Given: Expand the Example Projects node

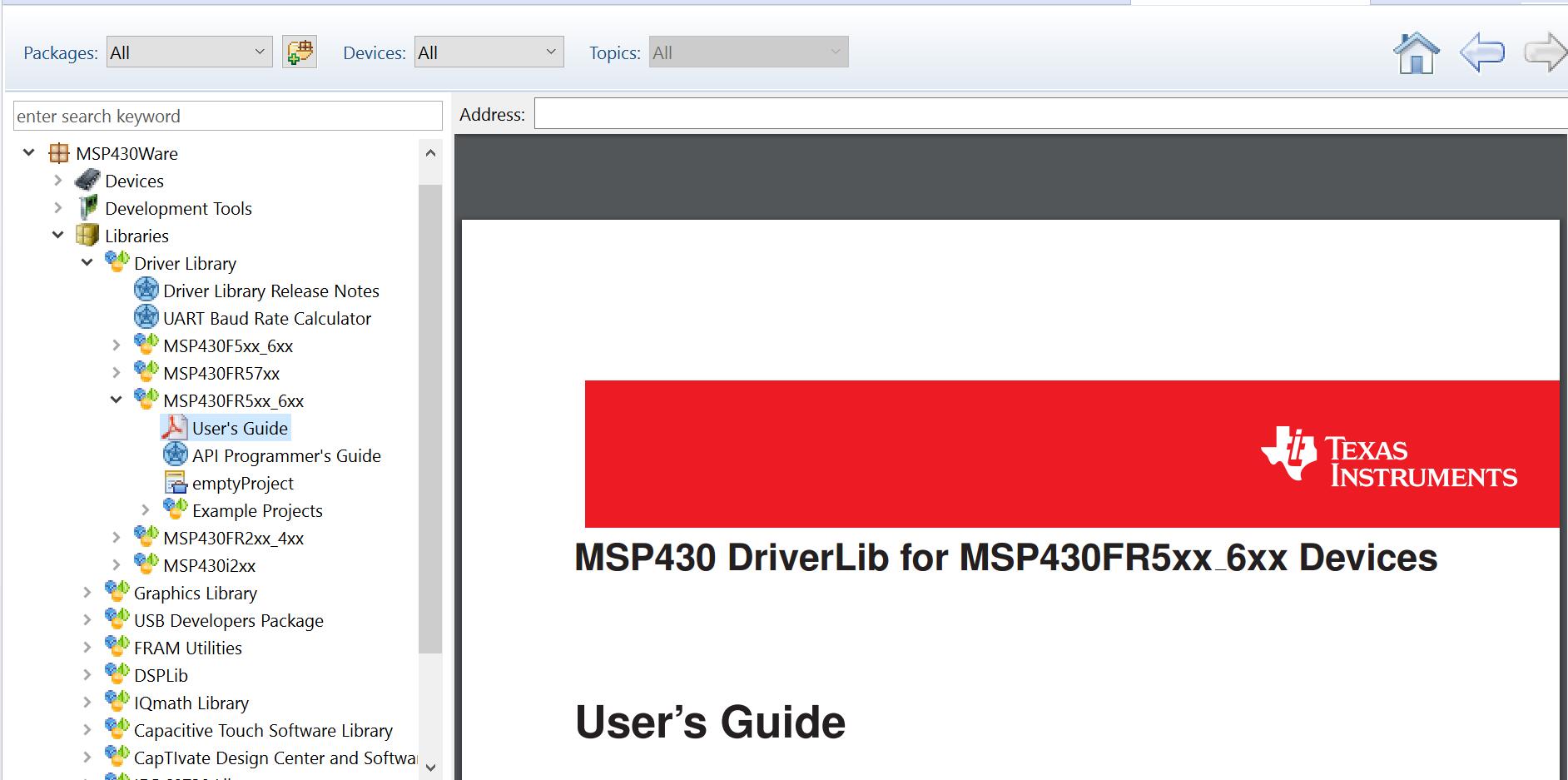Looking at the screenshot, I should tap(146, 510).
